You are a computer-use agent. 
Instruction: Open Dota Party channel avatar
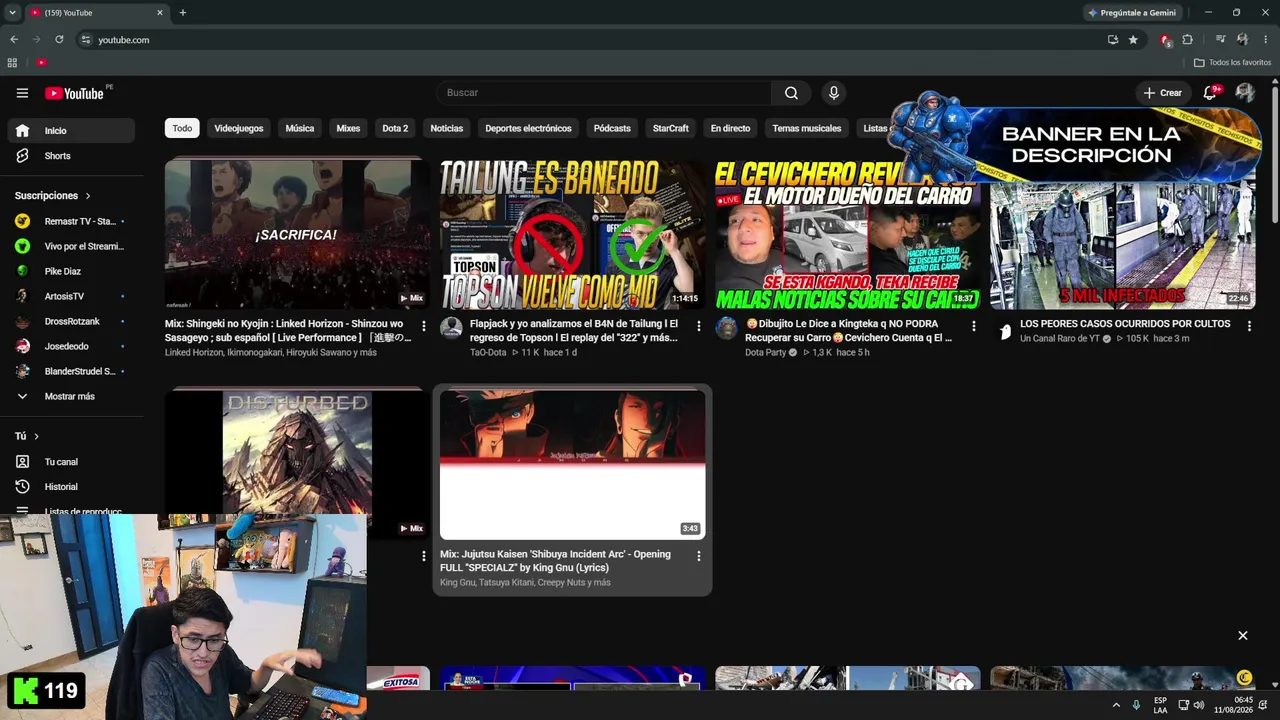click(727, 328)
